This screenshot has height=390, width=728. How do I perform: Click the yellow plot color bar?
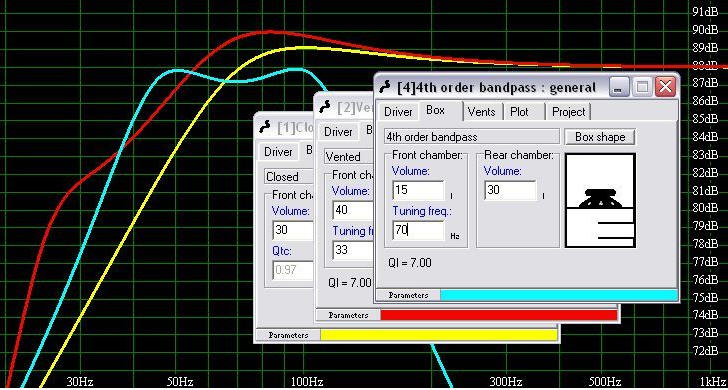[x=439, y=335]
